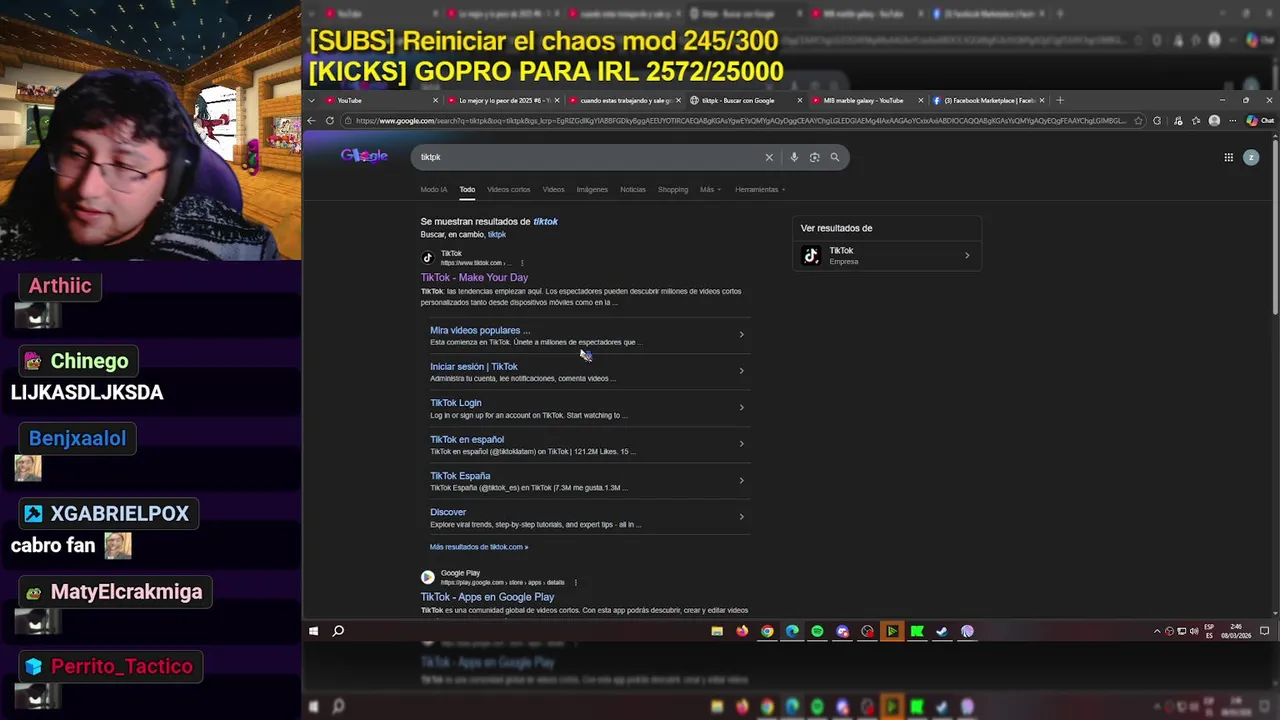Open the corrected tiktok suggestion link
The image size is (1280, 720).
pos(546,221)
